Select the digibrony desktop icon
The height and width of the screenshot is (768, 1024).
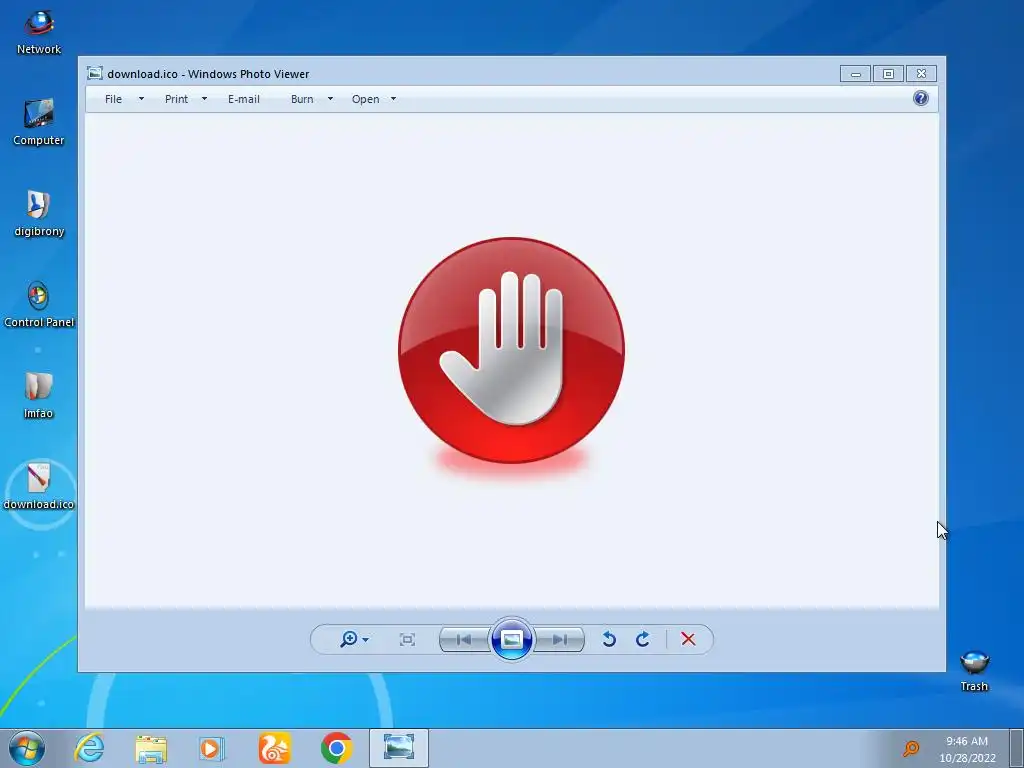click(39, 214)
